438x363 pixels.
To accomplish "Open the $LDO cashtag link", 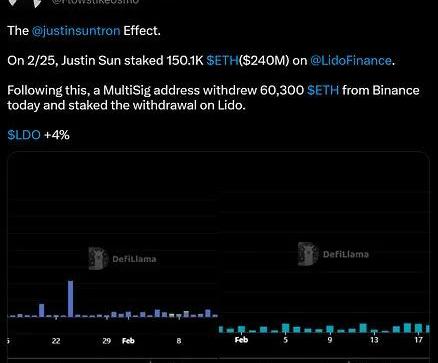I will pyautogui.click(x=24, y=135).
